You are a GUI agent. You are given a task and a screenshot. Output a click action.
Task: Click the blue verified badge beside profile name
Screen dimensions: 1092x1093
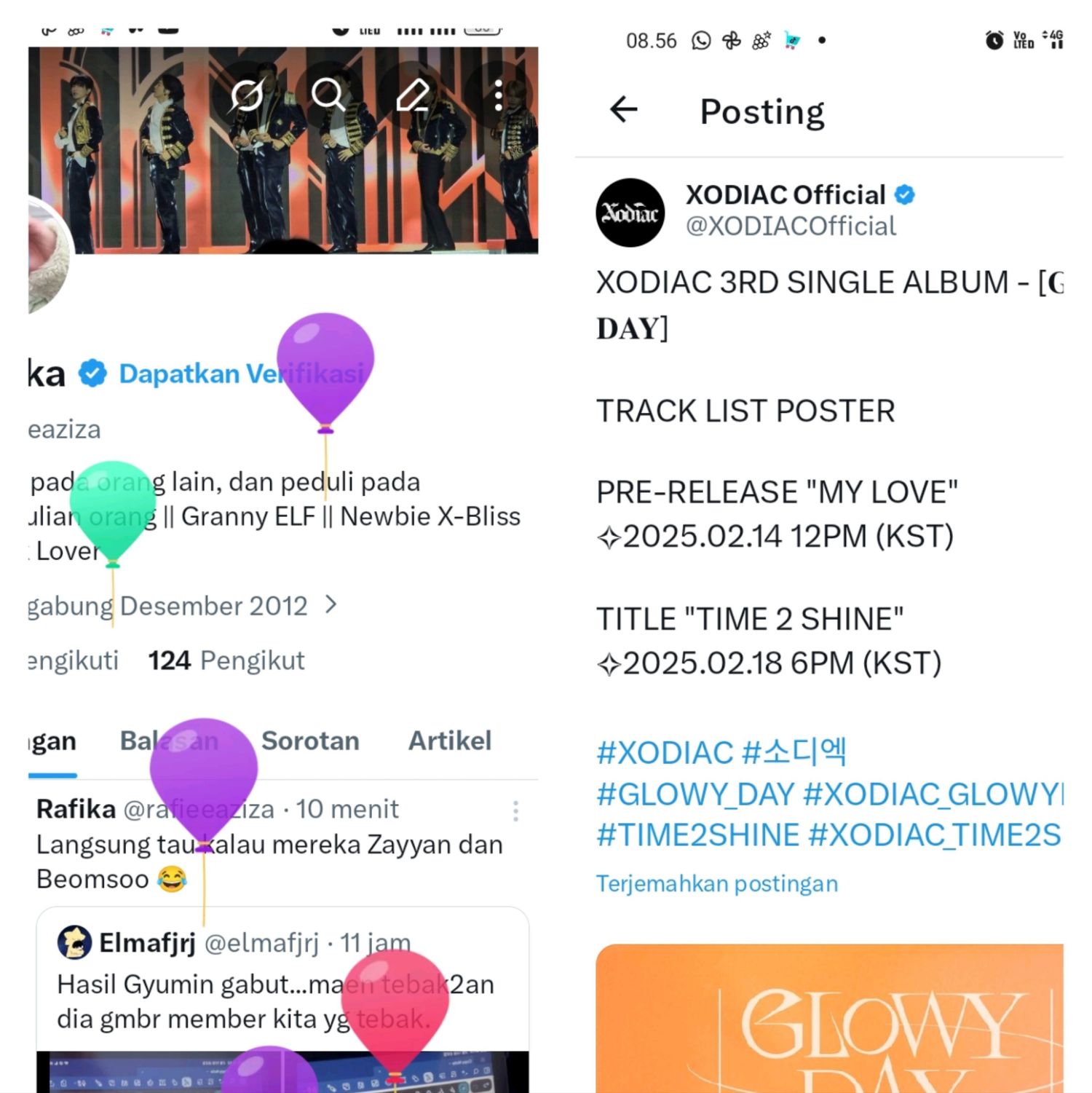[93, 374]
